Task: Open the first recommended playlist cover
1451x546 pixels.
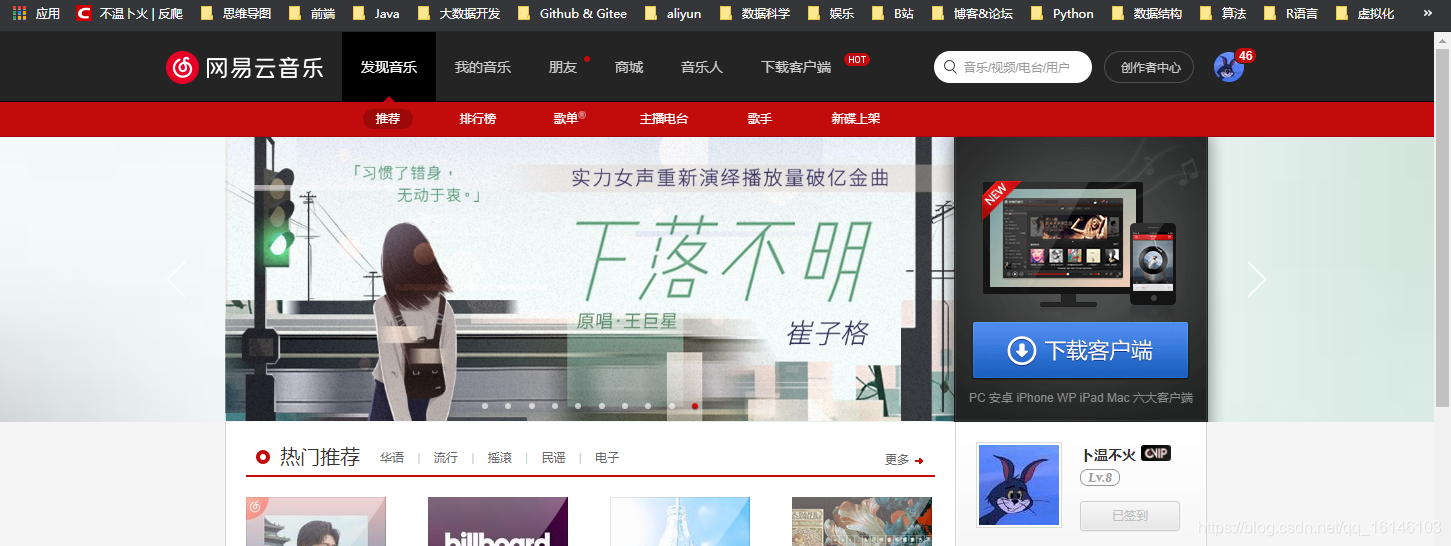Action: pos(316,521)
